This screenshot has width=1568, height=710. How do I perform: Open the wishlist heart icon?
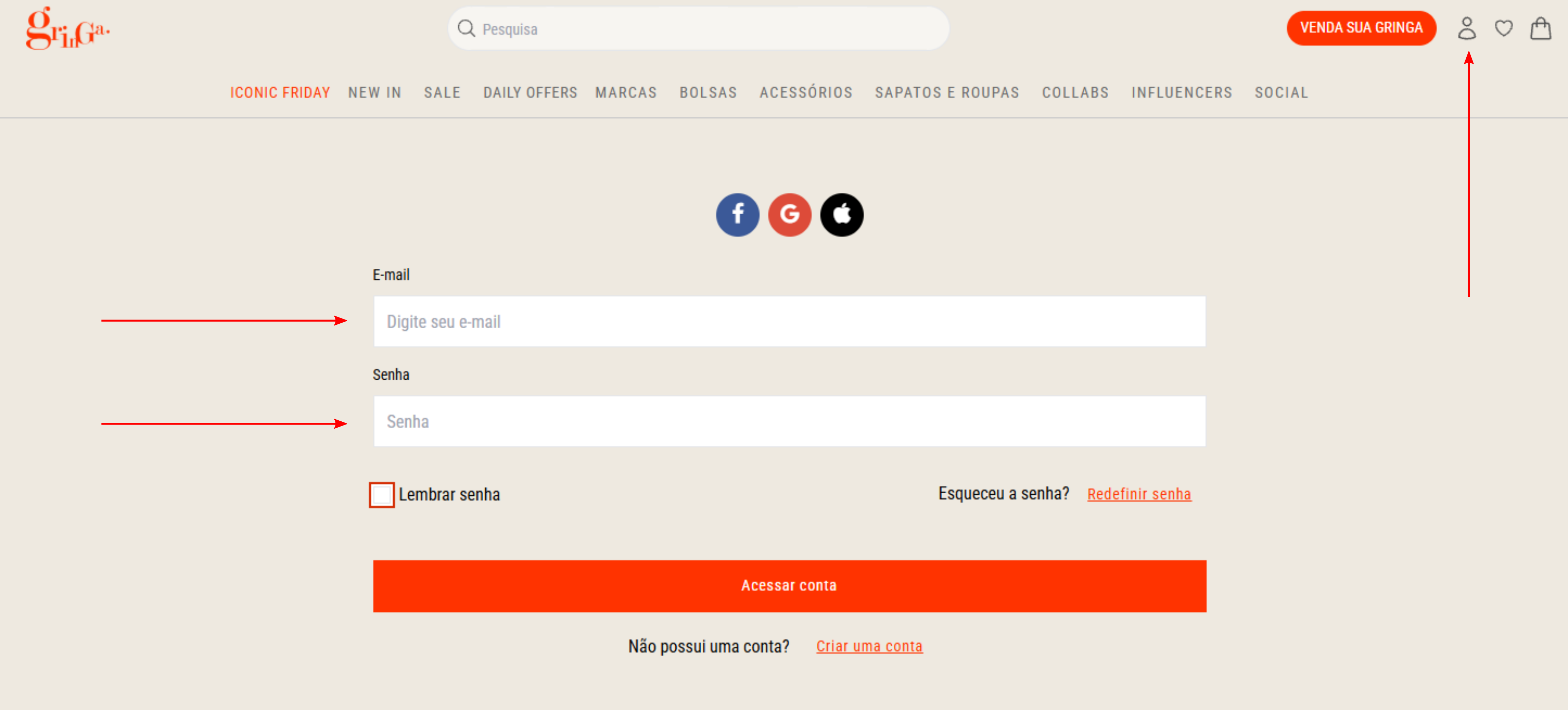click(x=1503, y=28)
